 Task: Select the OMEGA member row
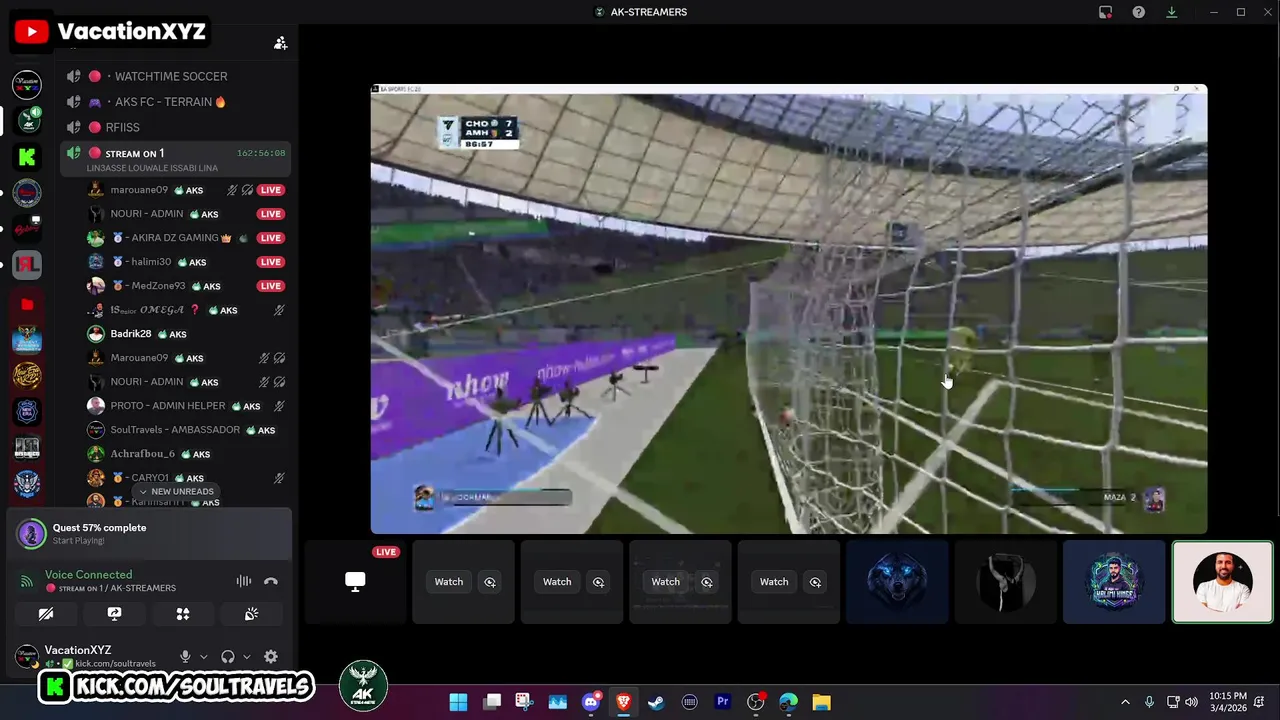tap(186, 310)
